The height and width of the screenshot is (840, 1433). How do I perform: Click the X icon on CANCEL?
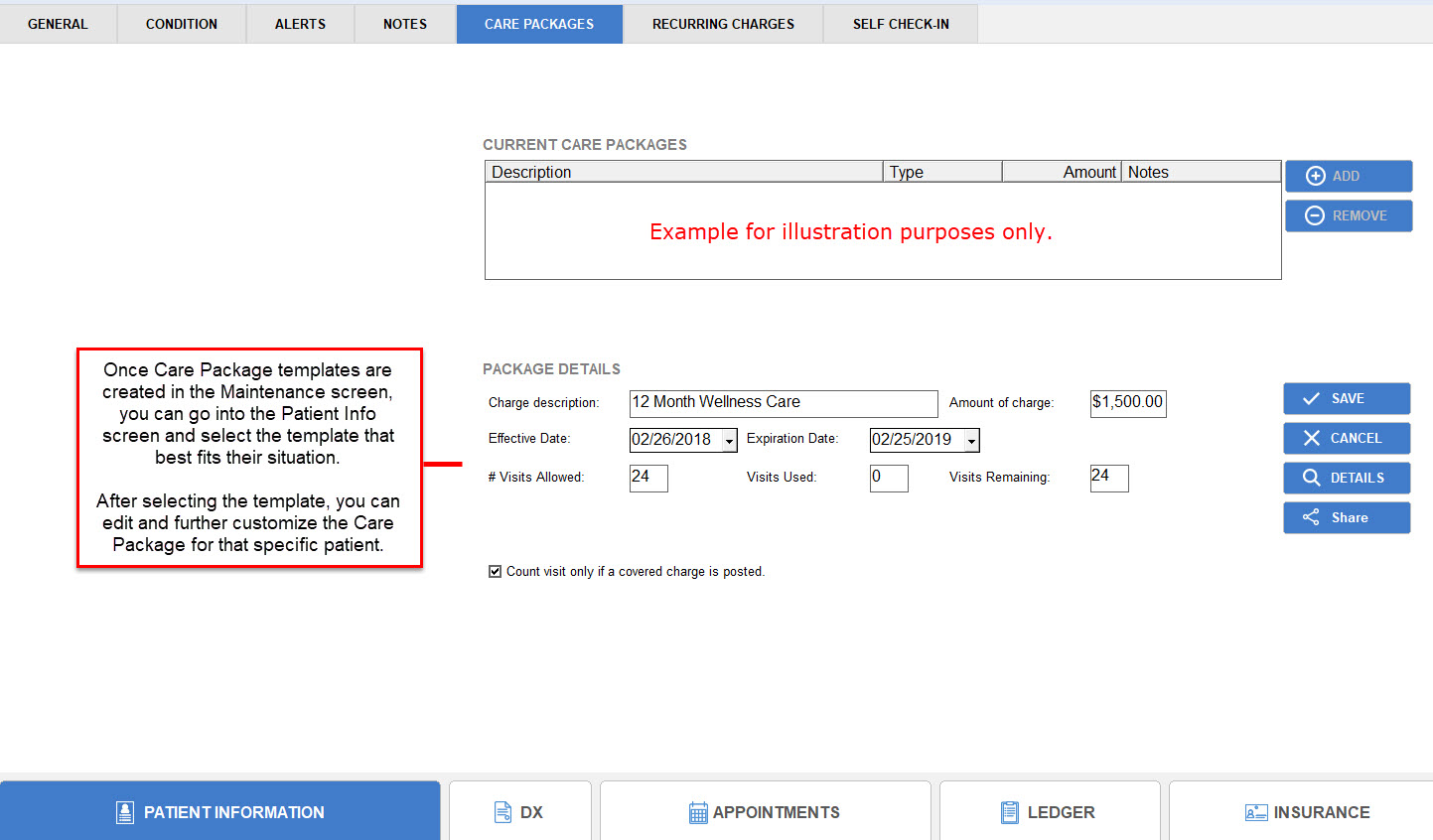pyautogui.click(x=1311, y=438)
